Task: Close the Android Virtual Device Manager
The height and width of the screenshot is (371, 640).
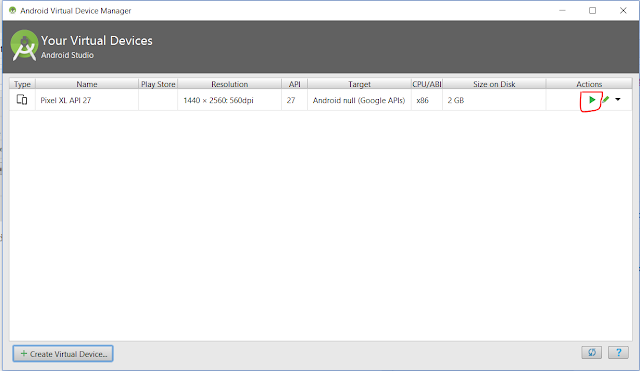Action: coord(623,10)
